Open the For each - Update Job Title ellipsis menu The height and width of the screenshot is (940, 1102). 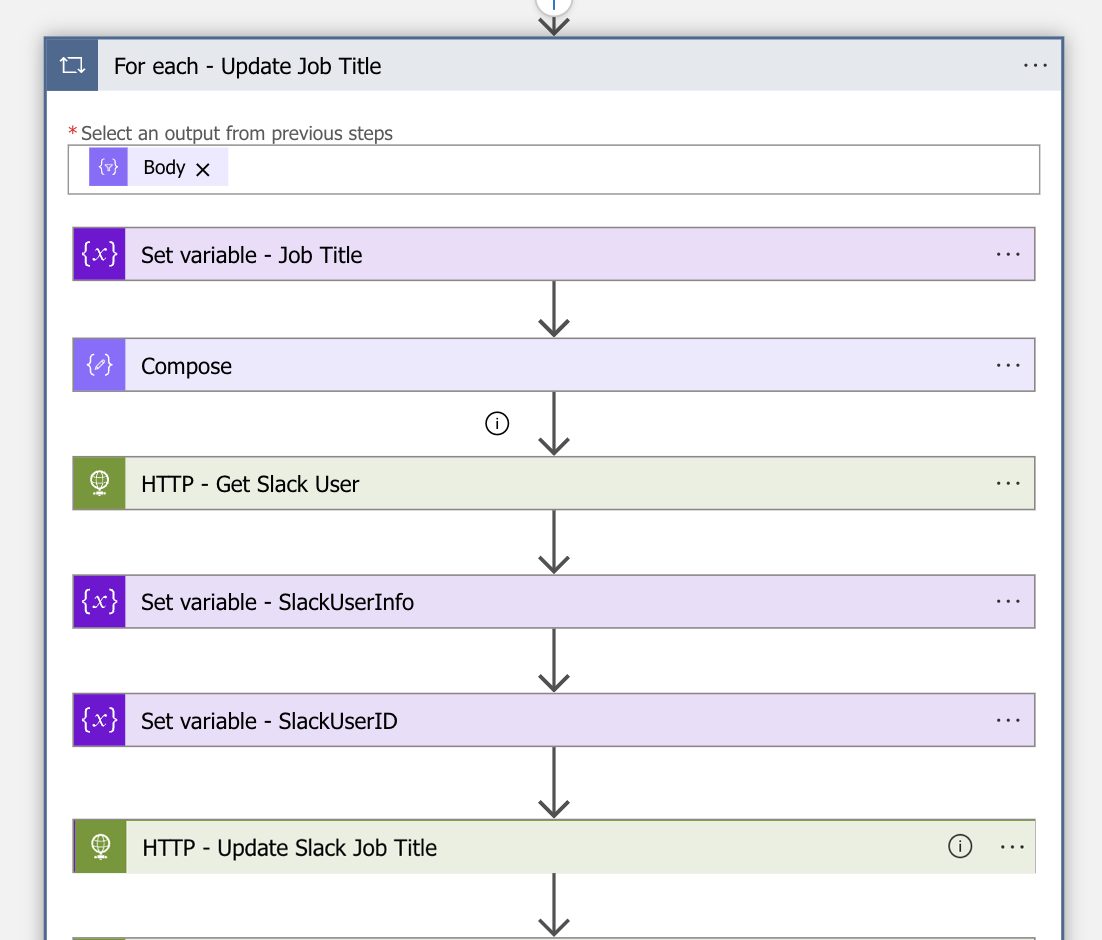(1035, 66)
